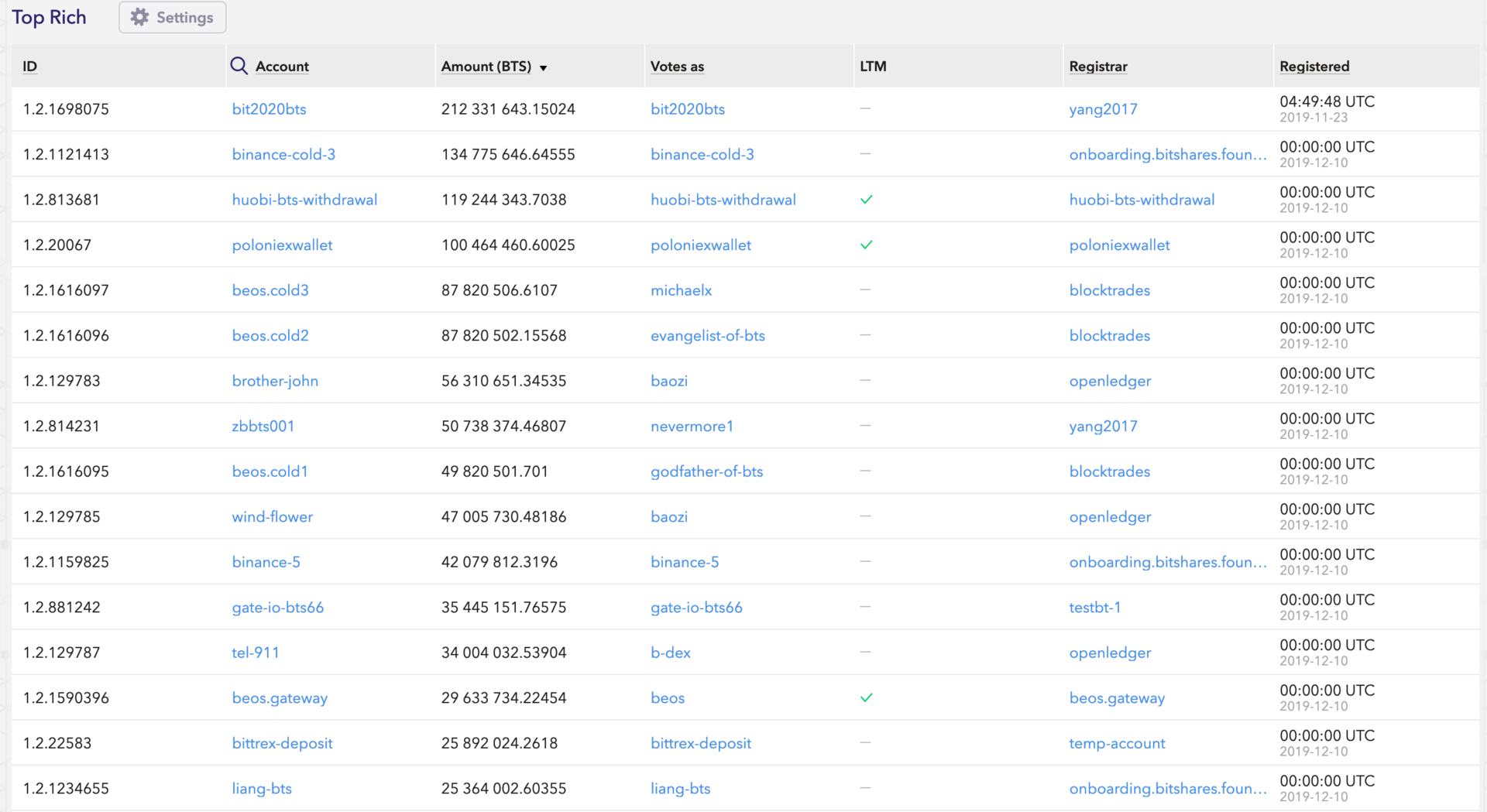Sort by Registrar column header

coord(1098,67)
